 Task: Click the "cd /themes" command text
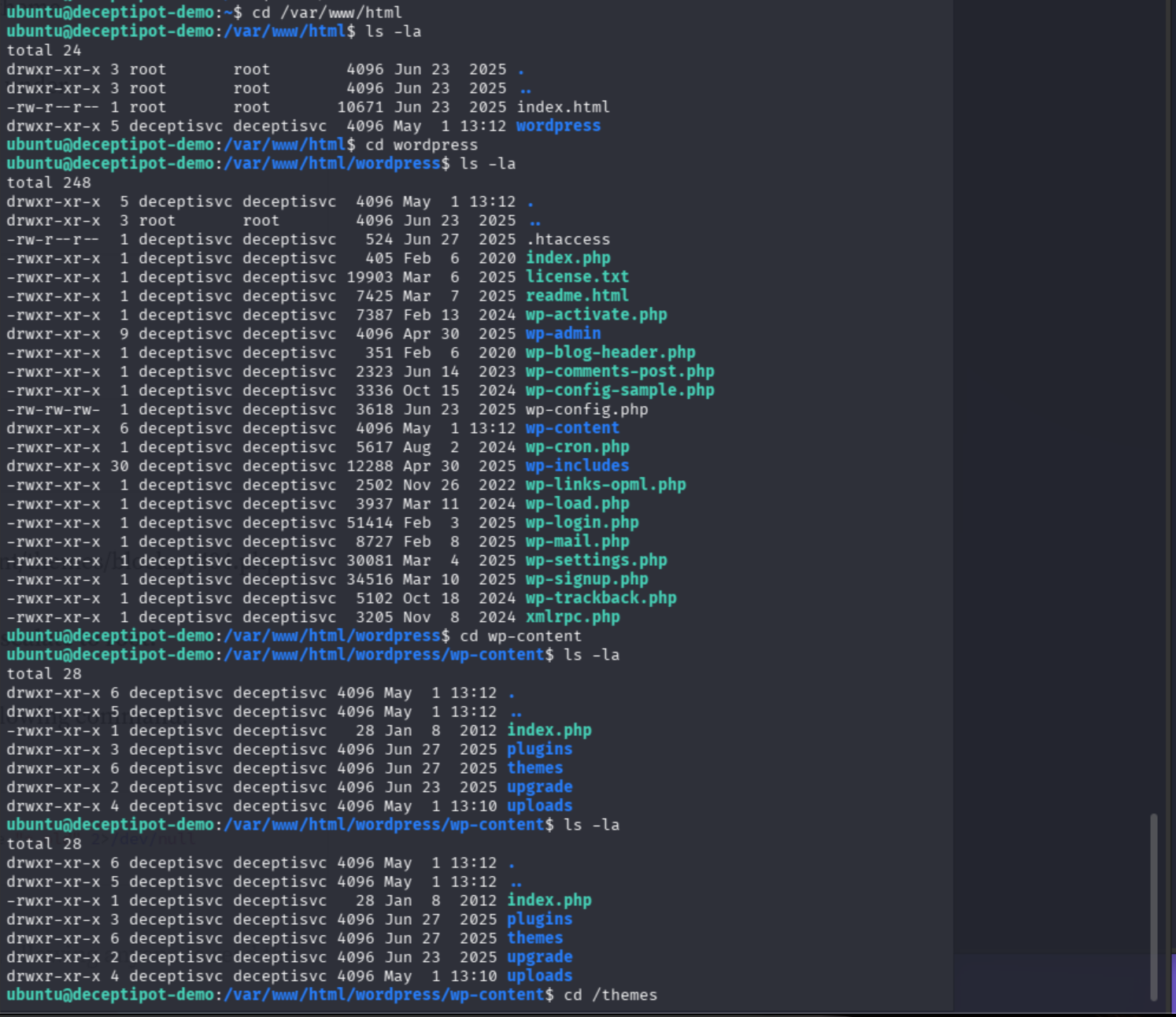coord(610,995)
